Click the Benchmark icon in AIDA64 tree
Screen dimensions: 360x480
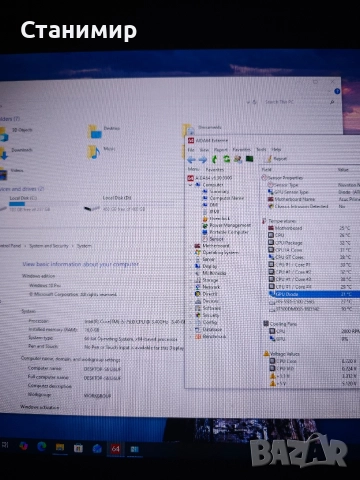[x=198, y=337]
